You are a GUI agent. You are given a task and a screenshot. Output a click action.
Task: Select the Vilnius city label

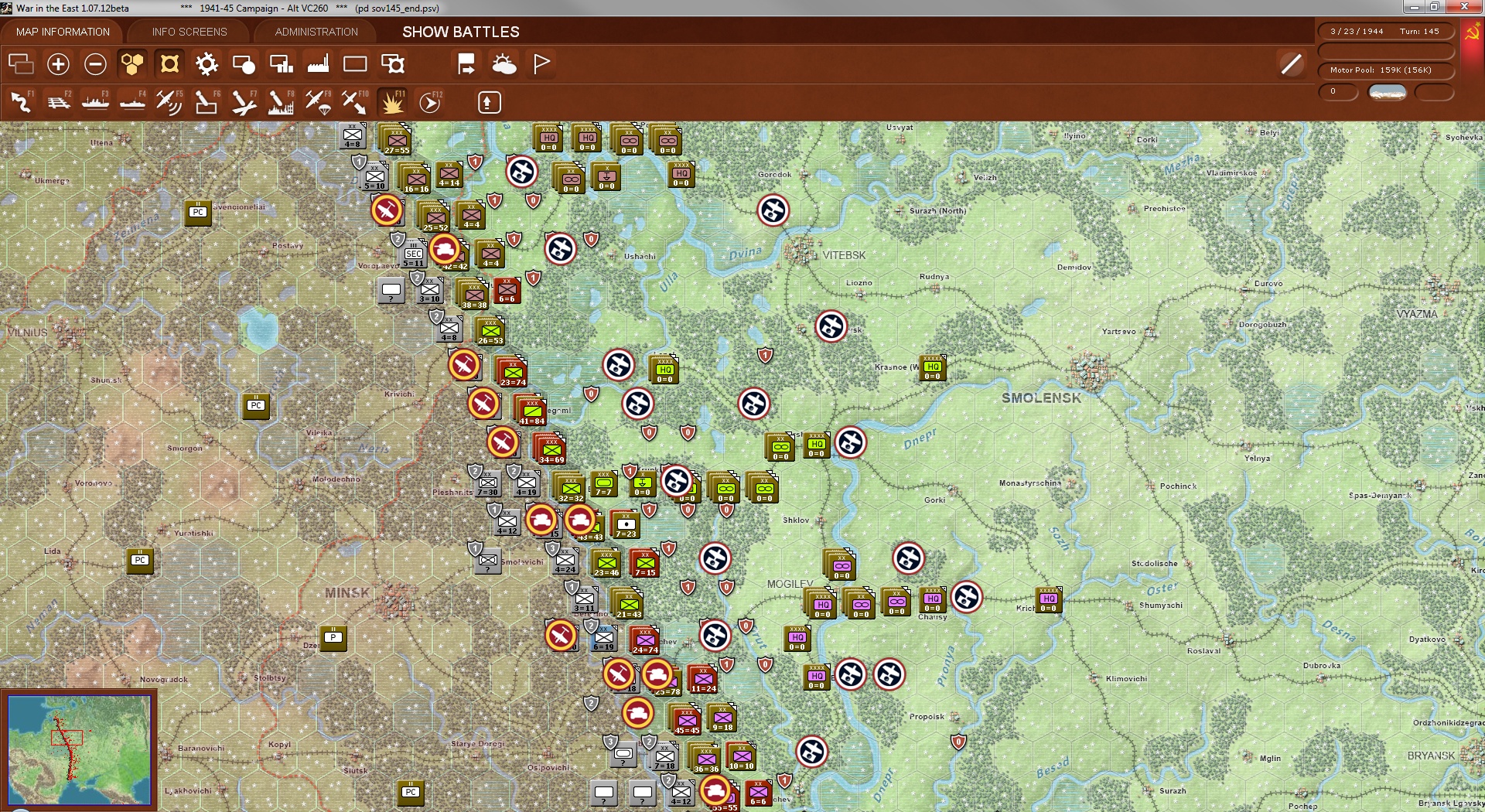27,333
